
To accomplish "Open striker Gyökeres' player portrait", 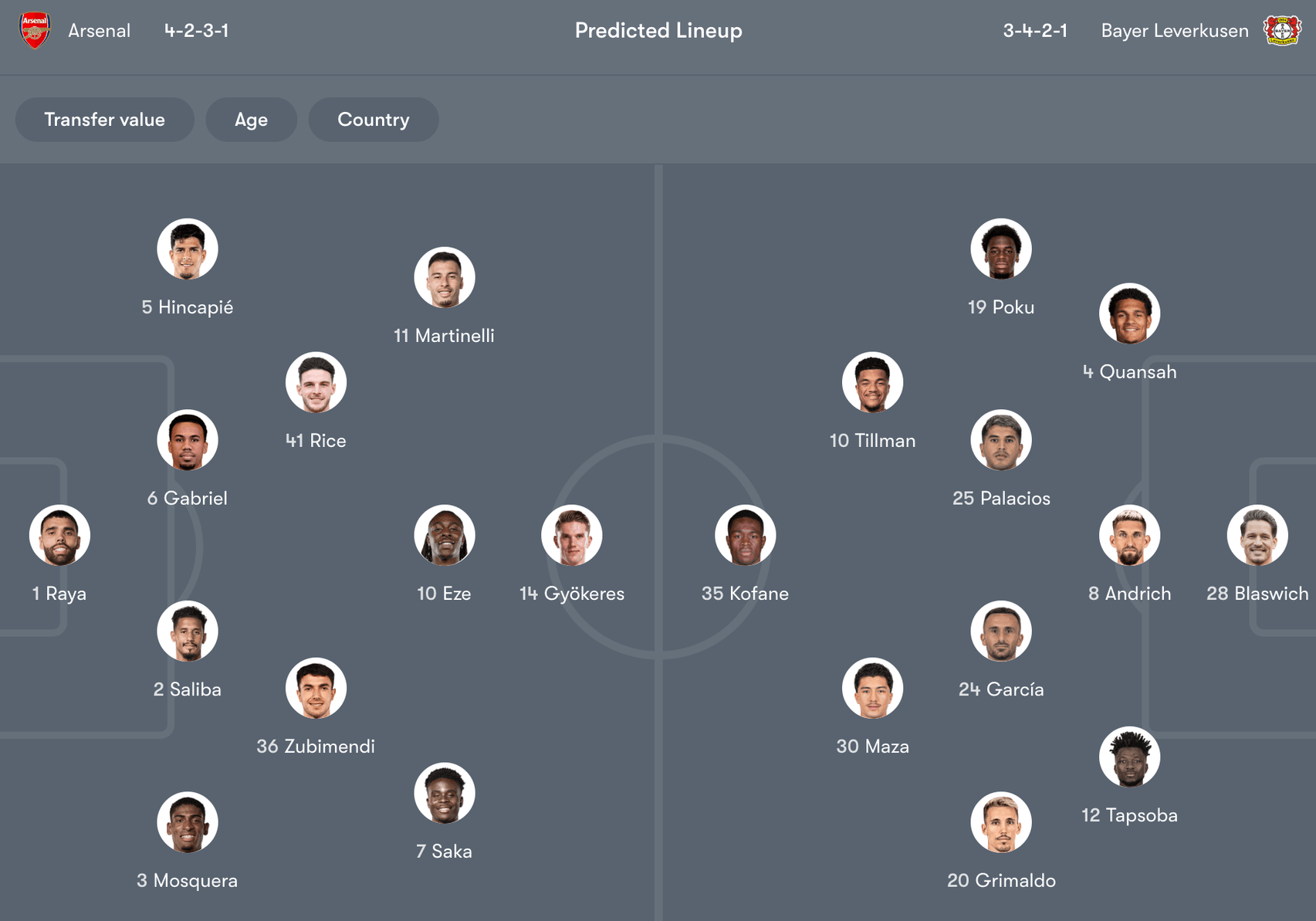I will 572,535.
